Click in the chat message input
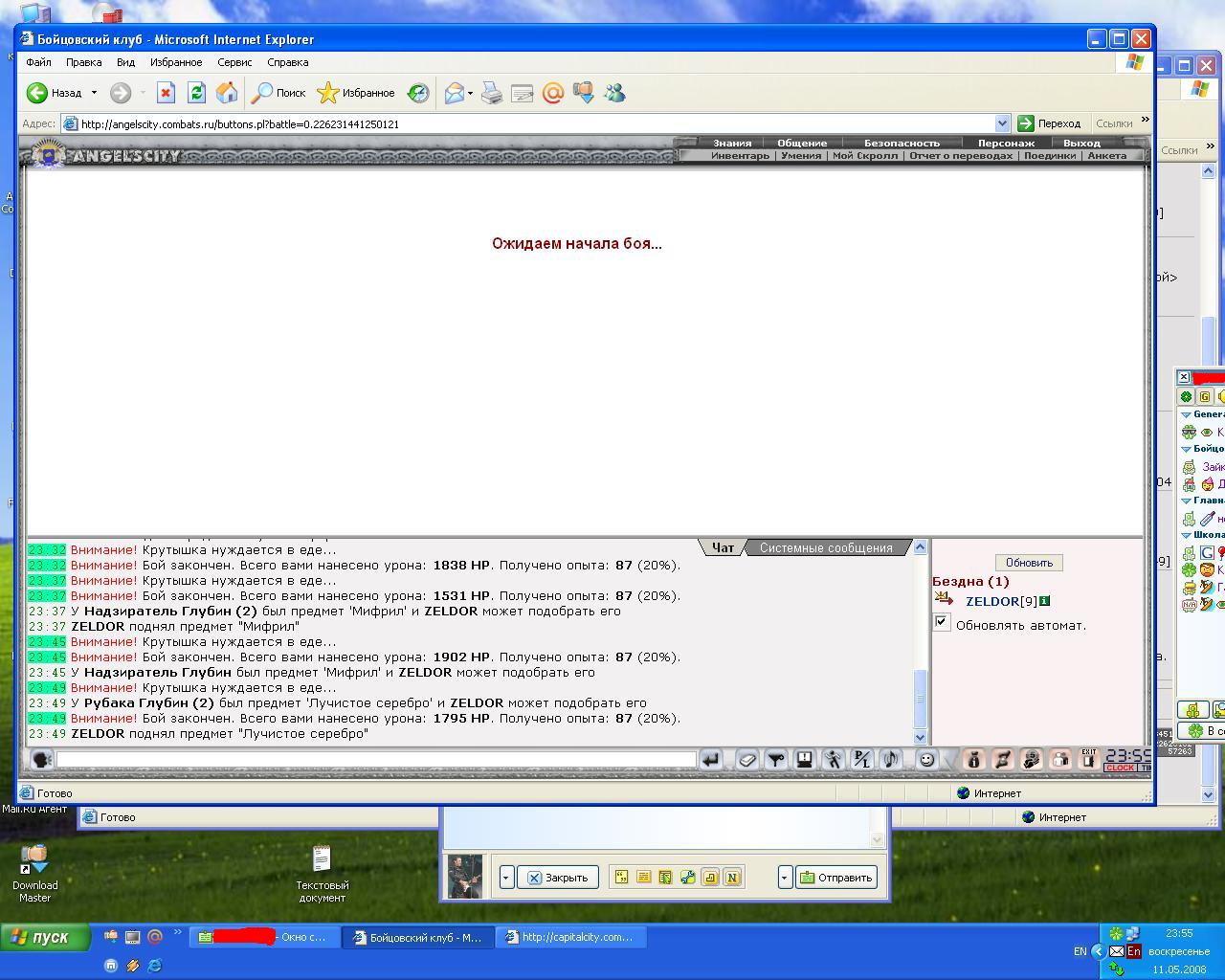 (x=376, y=759)
